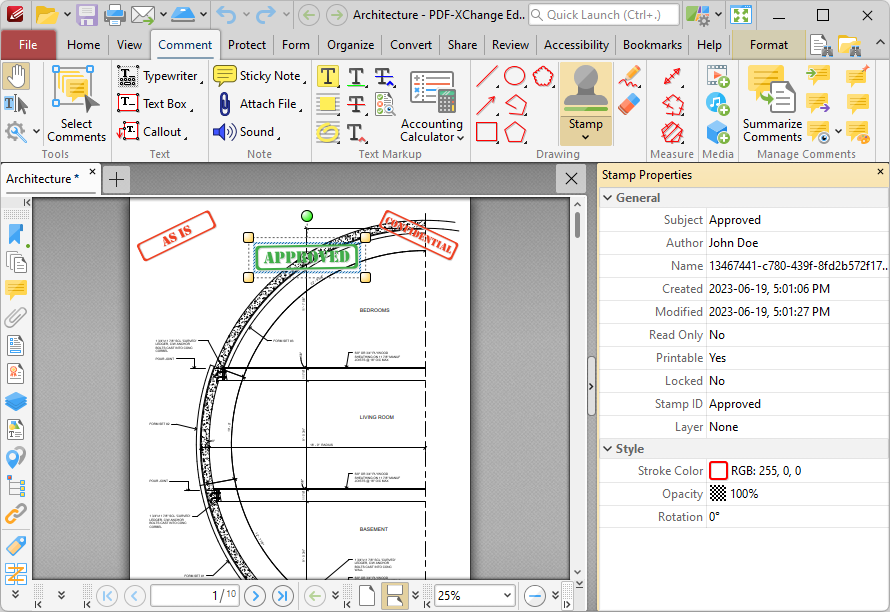Add a Sticky Note comment
The width and height of the screenshot is (890, 612).
pos(259,76)
